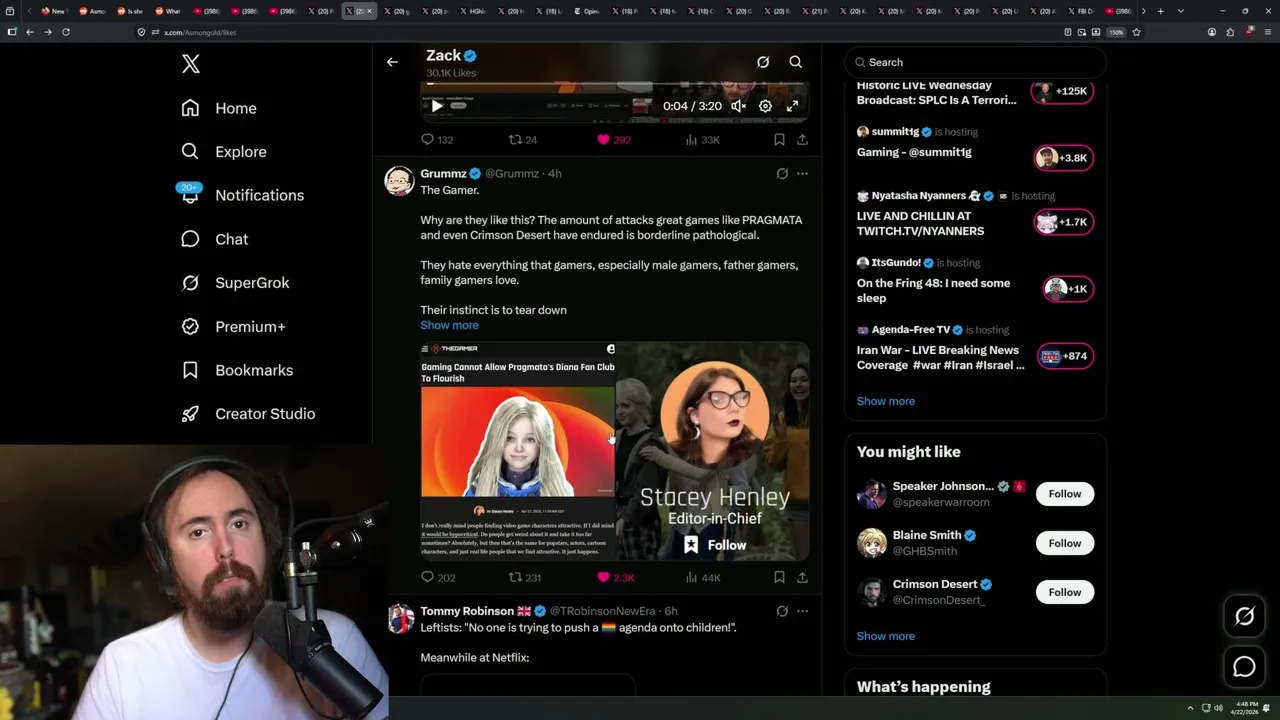Click Grok icon on Grummz post
This screenshot has height=720, width=1280.
[782, 173]
